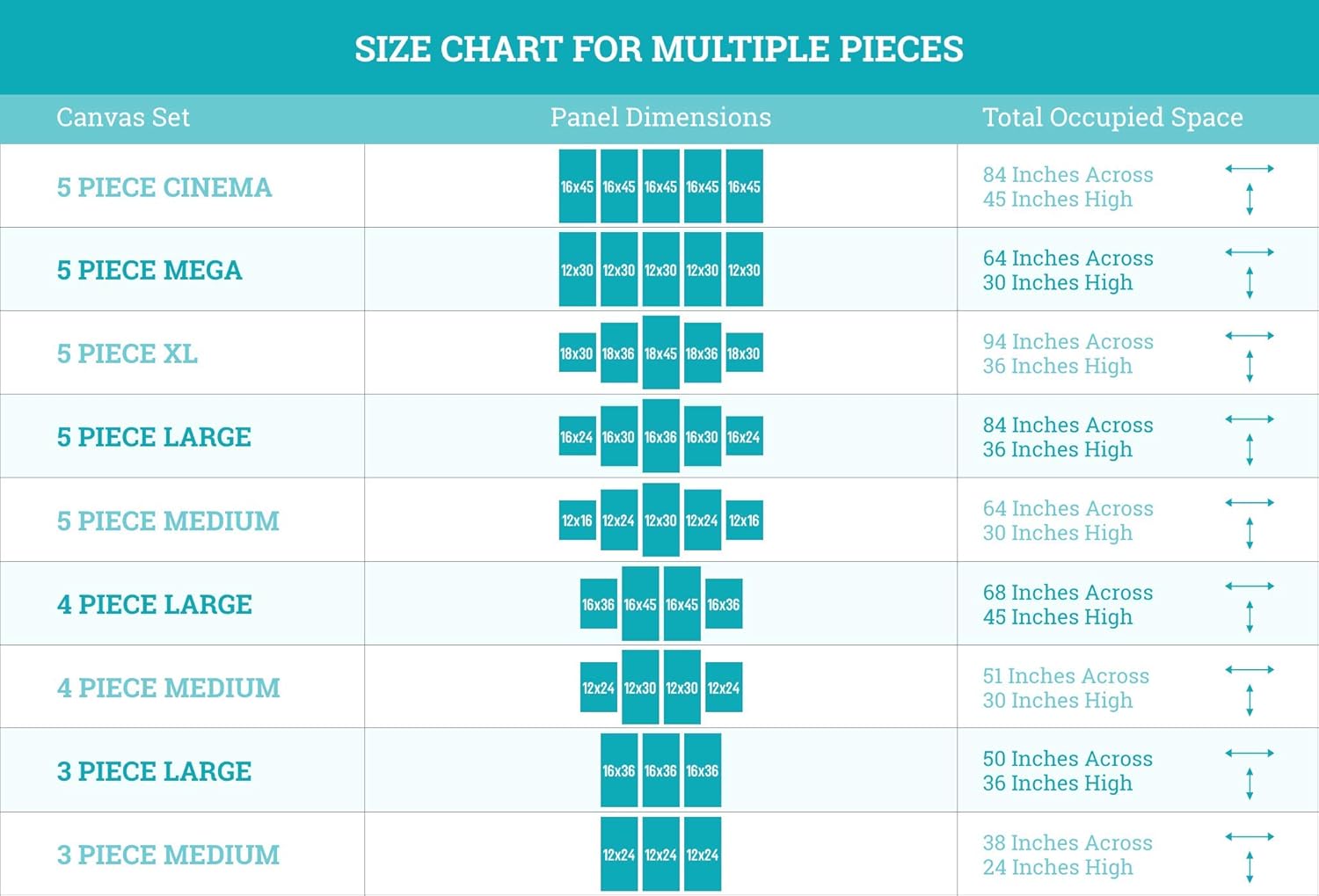Select the 4 PIECE LARGE label
This screenshot has height=896, width=1319.
pyautogui.click(x=155, y=604)
